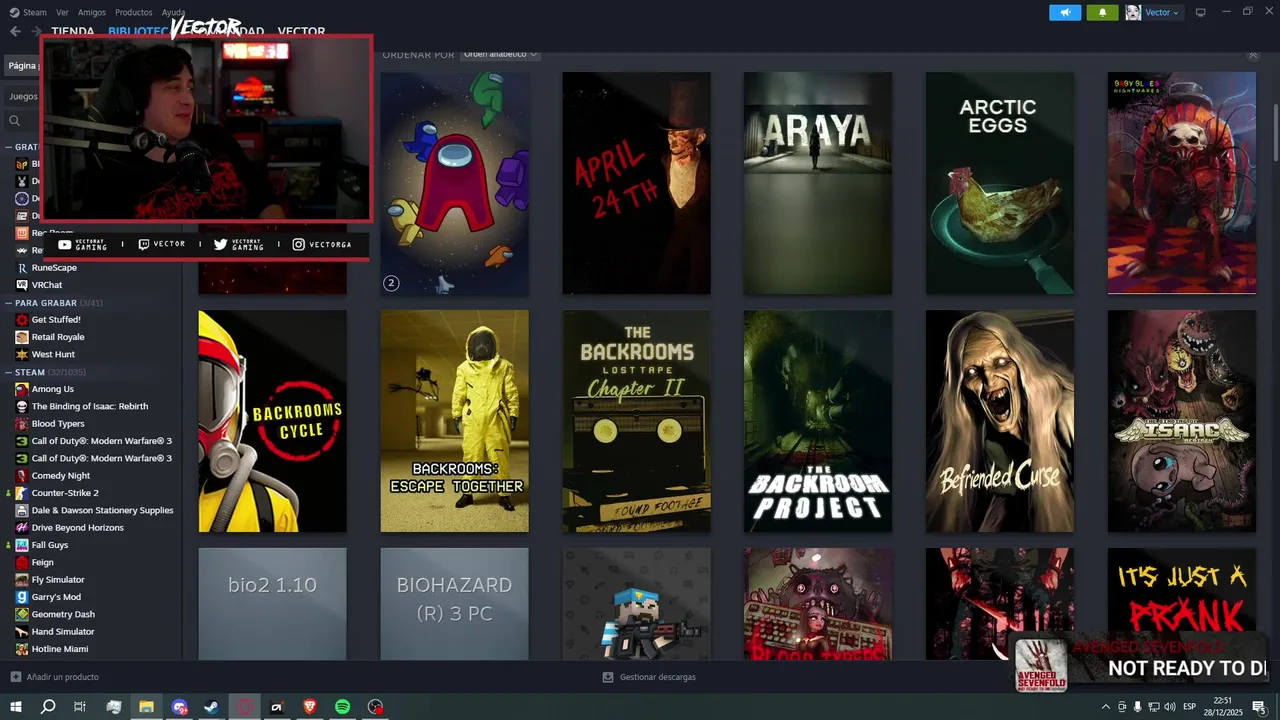This screenshot has width=1280, height=720.
Task: Click the Feign sidebar icon
Action: 22,562
